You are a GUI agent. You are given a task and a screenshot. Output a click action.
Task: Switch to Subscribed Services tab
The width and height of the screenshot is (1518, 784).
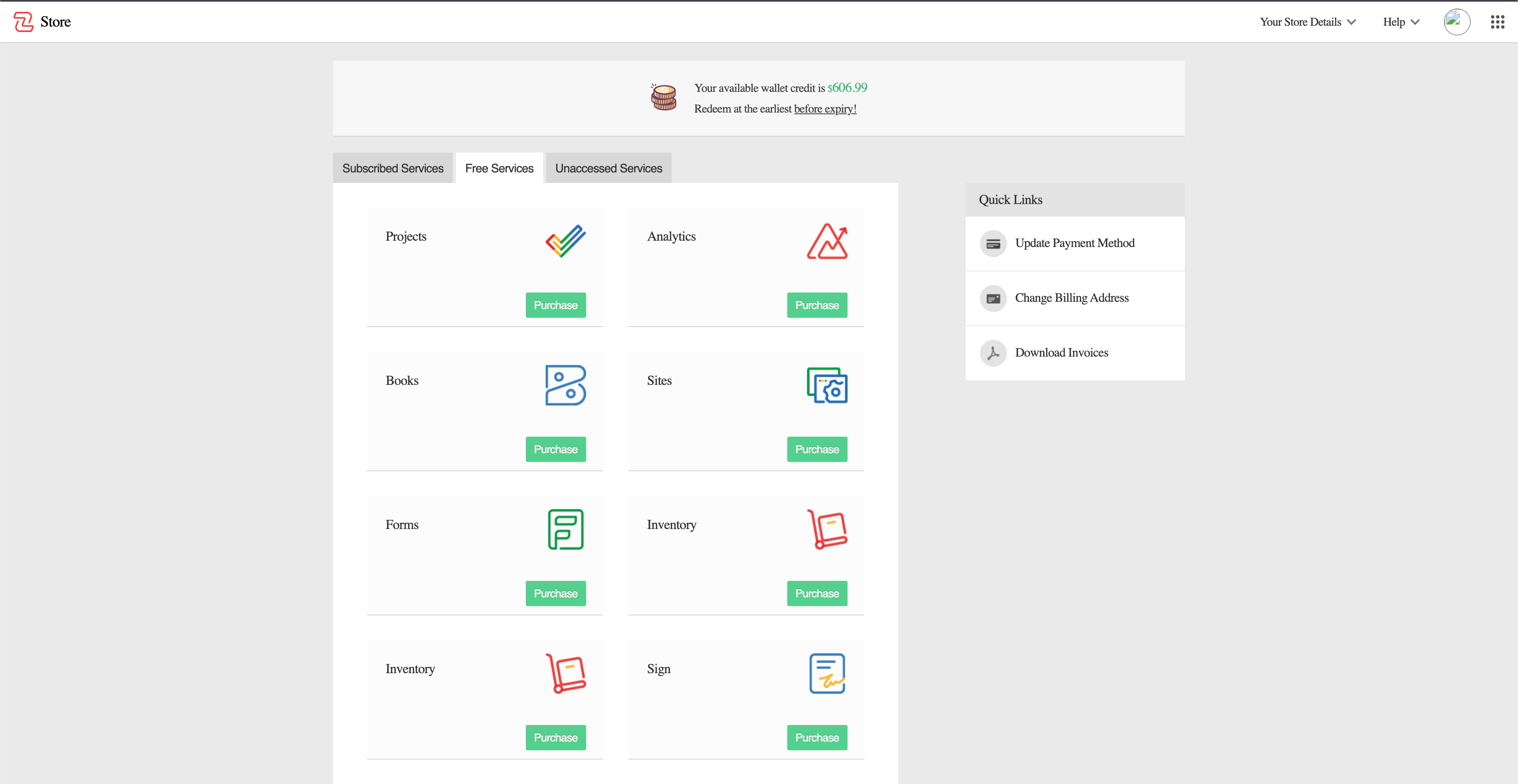click(393, 169)
